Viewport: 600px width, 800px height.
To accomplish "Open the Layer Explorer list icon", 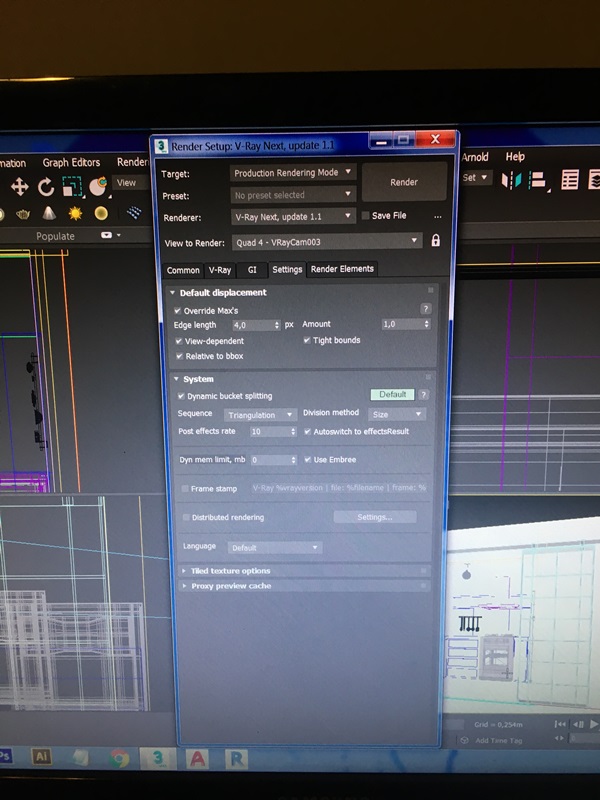I will point(570,180).
